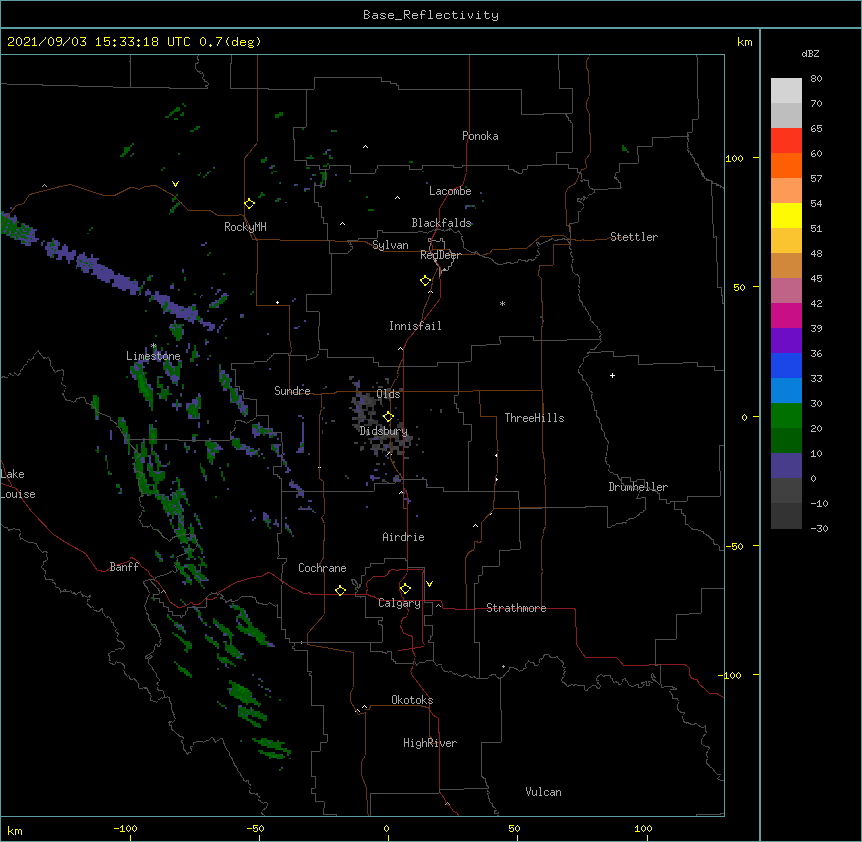Click the white asterisk marker east of Innisfail
Viewport: 862px width, 842px height.
[x=502, y=303]
